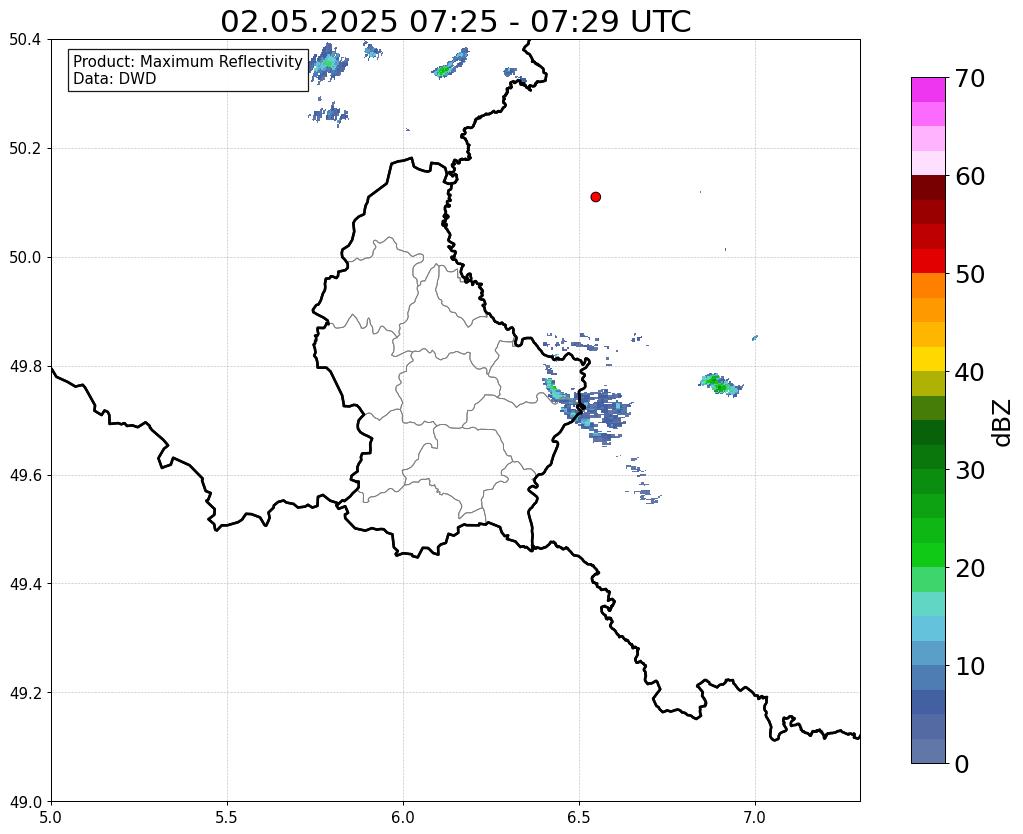Click the 10 tick label on the colorbar
Screen dimensions: 1023x834
[970, 666]
